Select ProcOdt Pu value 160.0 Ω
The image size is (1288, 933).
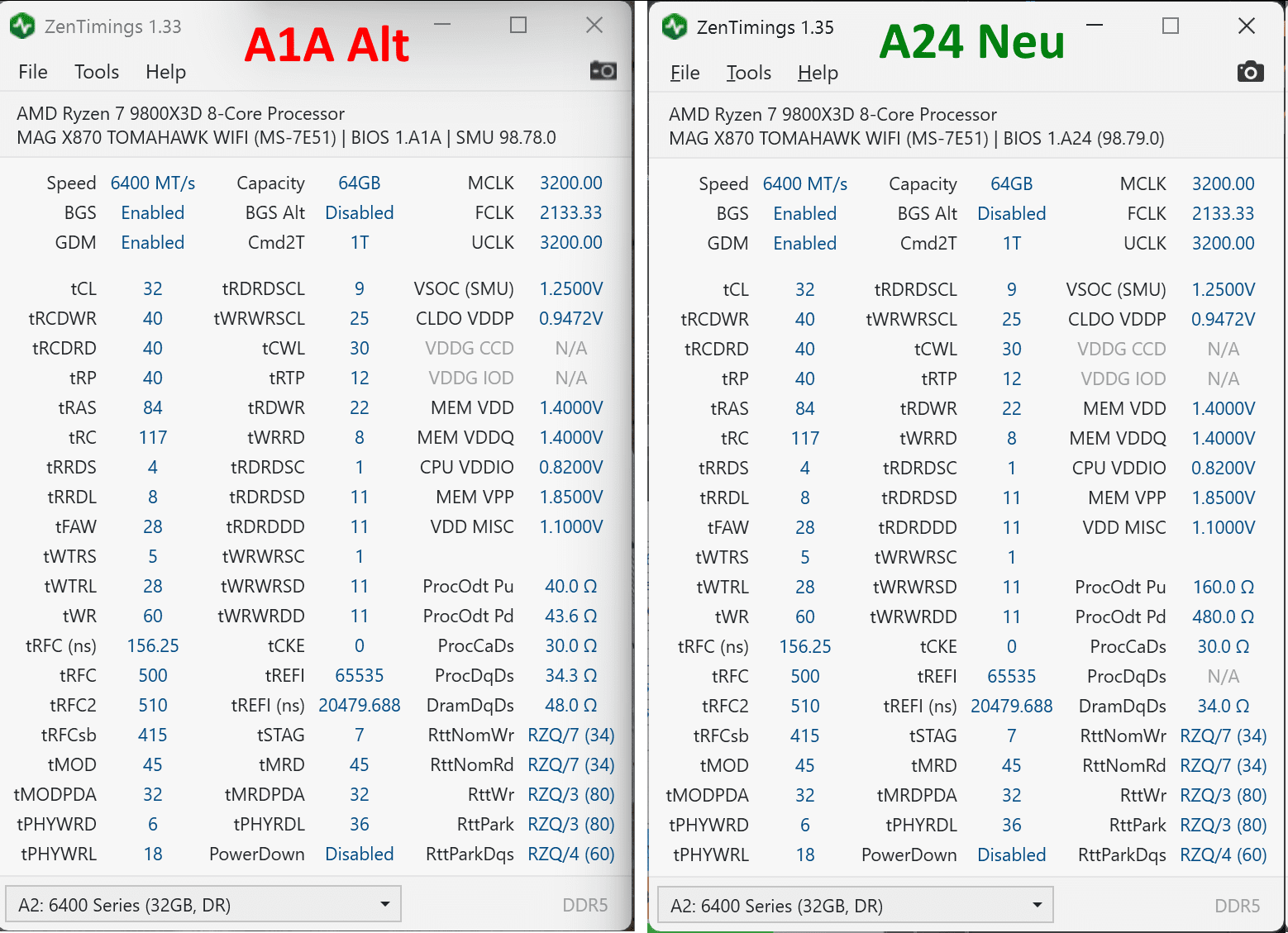pyautogui.click(x=1223, y=587)
